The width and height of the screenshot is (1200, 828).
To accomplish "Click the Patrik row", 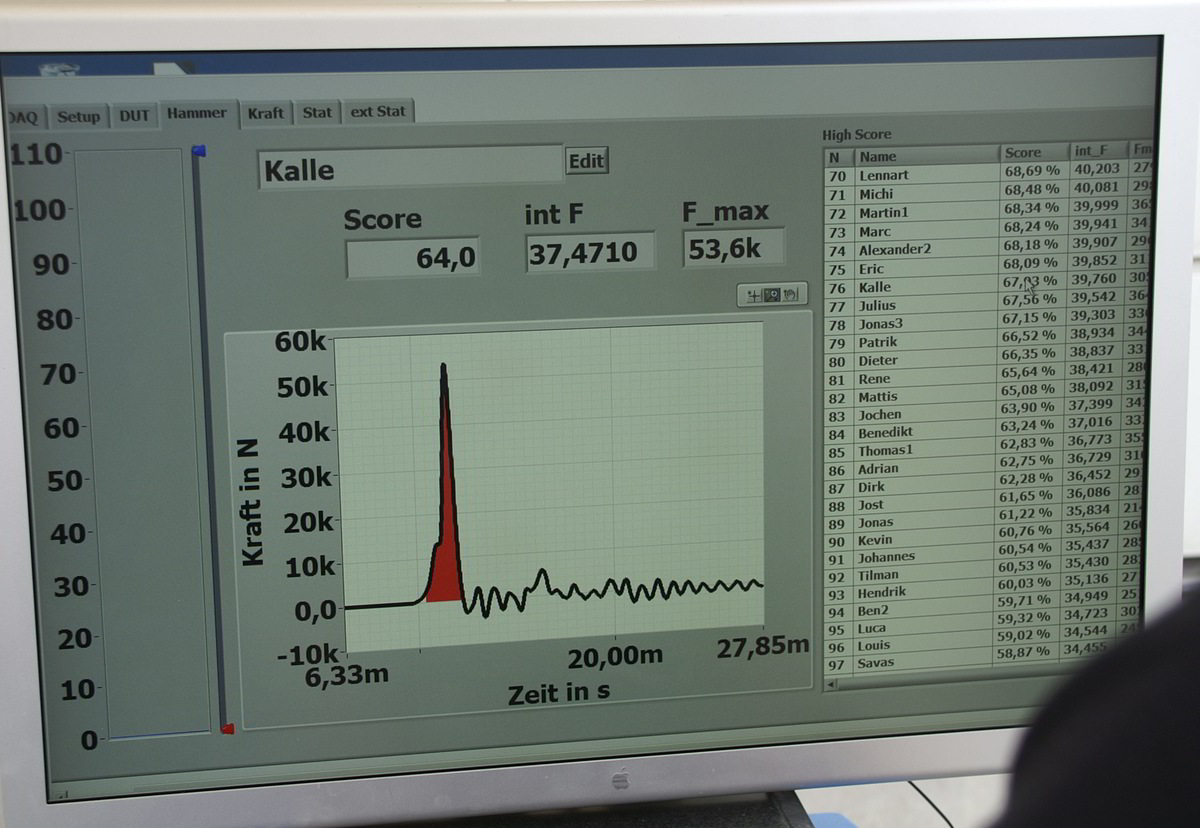I will click(877, 342).
